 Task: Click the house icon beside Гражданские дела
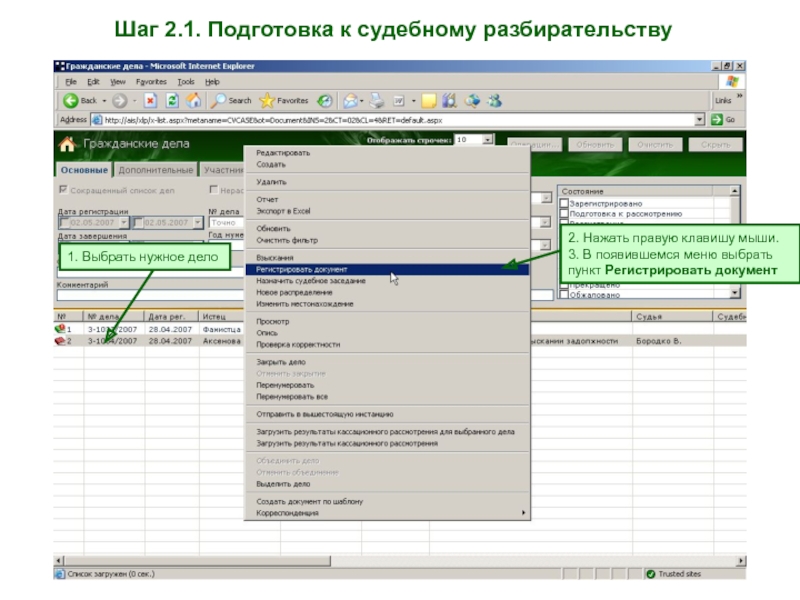coord(67,144)
